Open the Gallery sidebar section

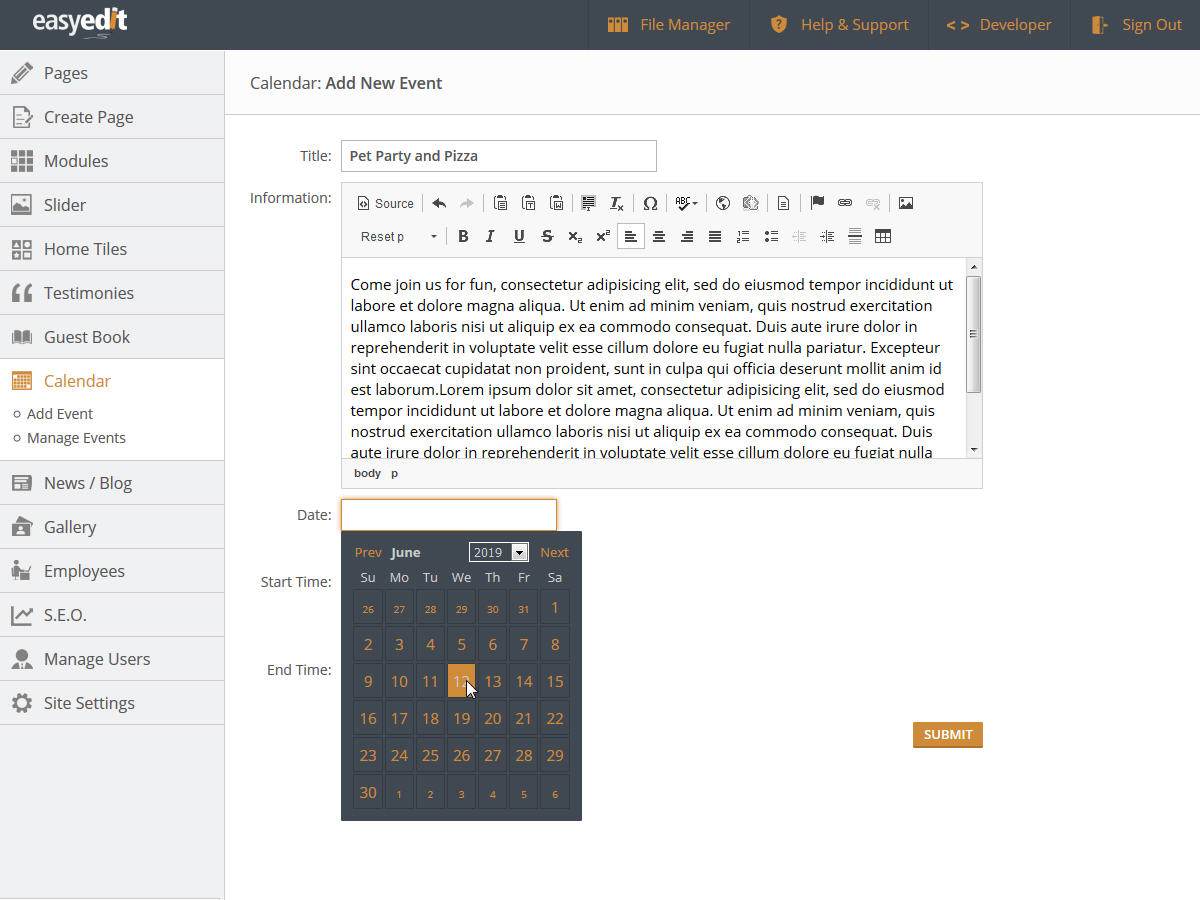[70, 527]
